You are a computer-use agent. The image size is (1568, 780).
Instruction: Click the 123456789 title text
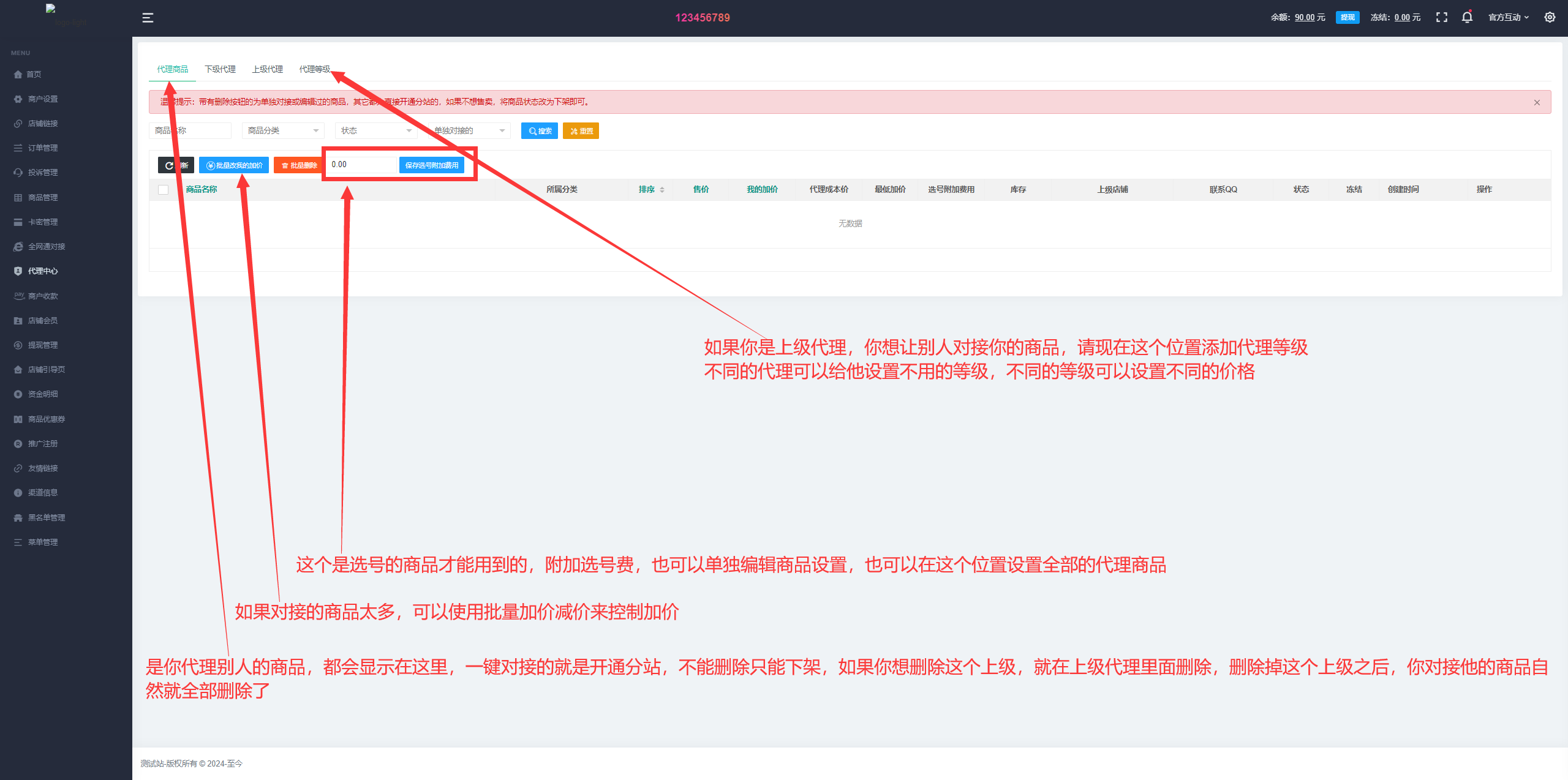[703, 18]
